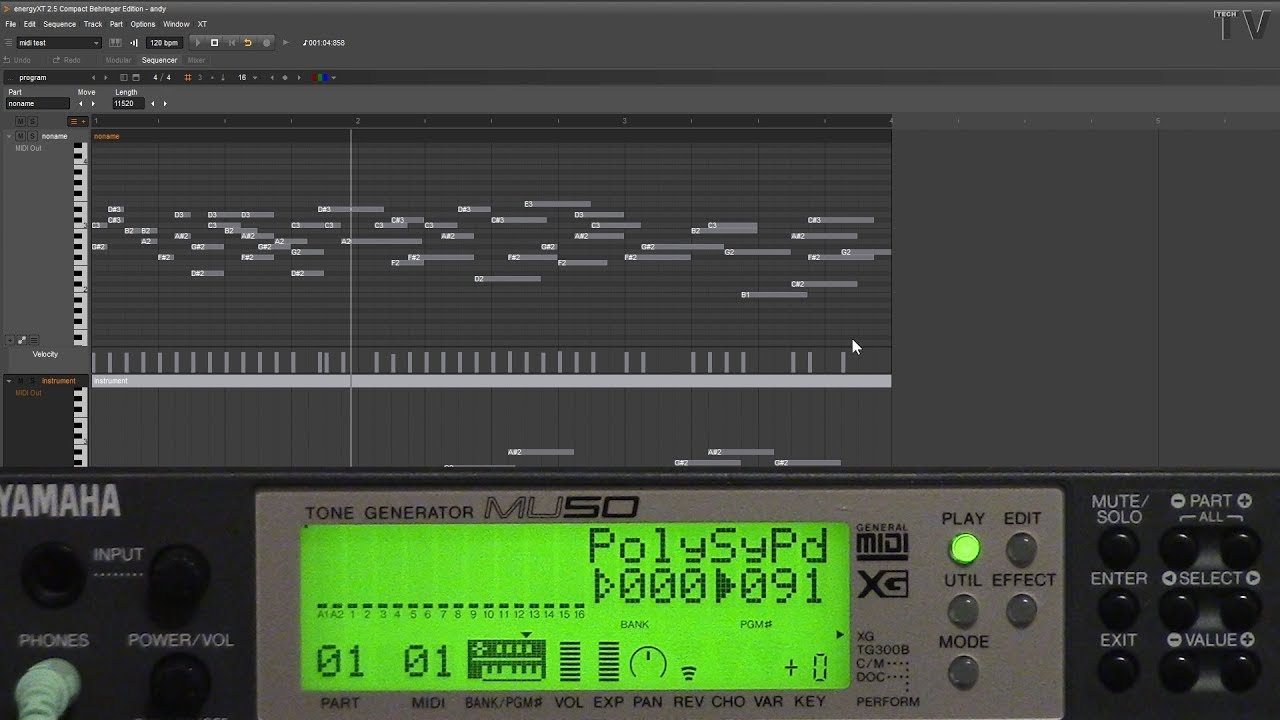Enable snap to grid via the # icon
Screen dimensions: 1280x720
188,77
